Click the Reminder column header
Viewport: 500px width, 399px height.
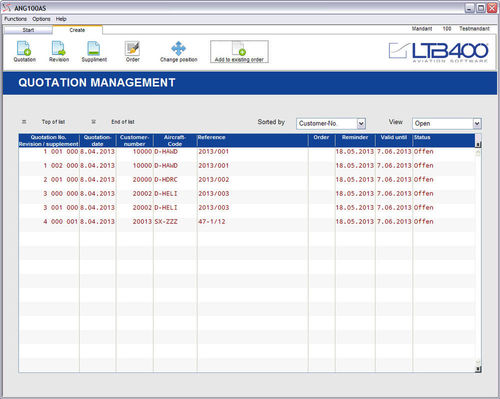[x=355, y=141]
